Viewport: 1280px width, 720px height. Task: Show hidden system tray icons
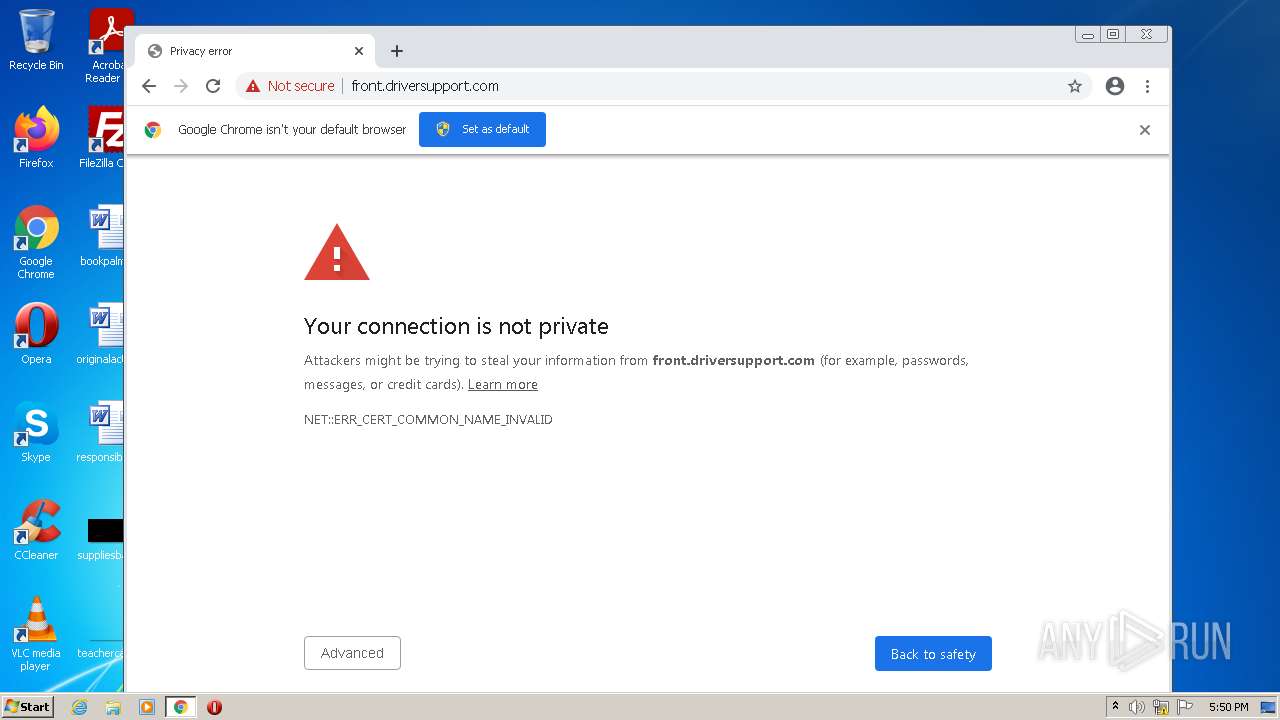click(x=1115, y=707)
